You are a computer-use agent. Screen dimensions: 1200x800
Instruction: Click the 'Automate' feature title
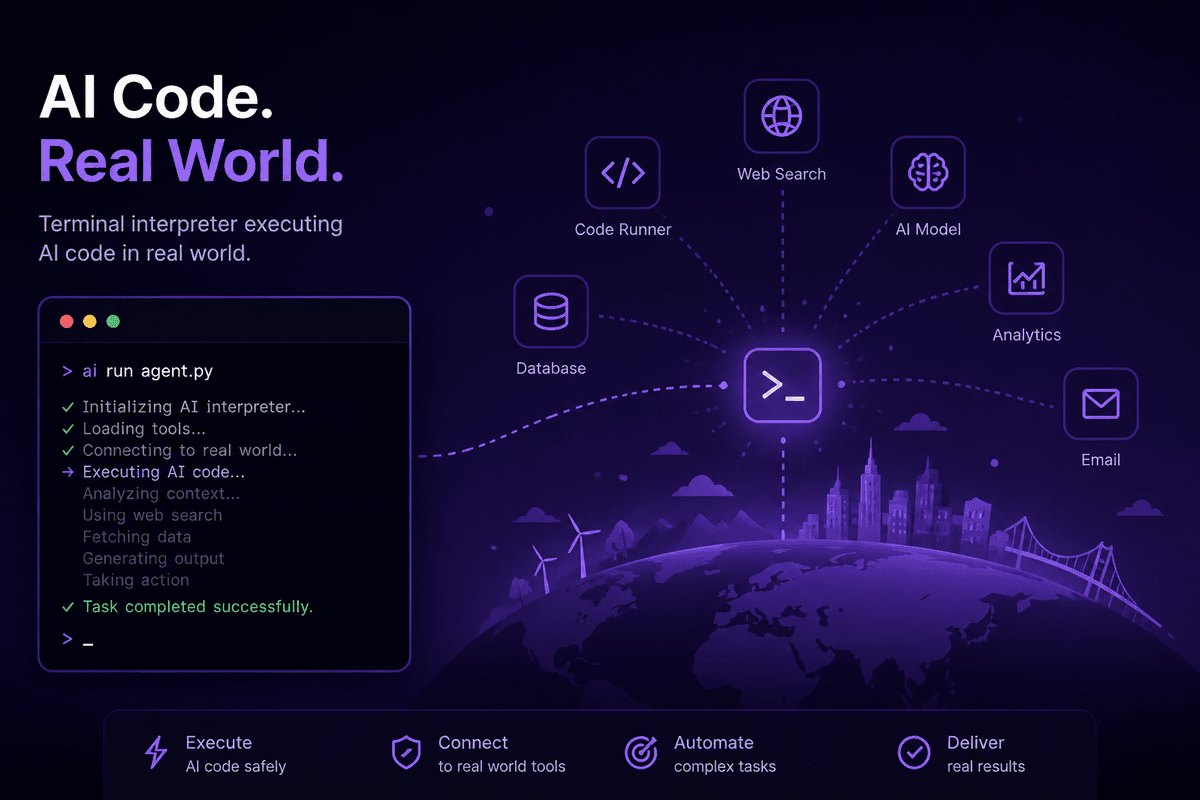(714, 743)
